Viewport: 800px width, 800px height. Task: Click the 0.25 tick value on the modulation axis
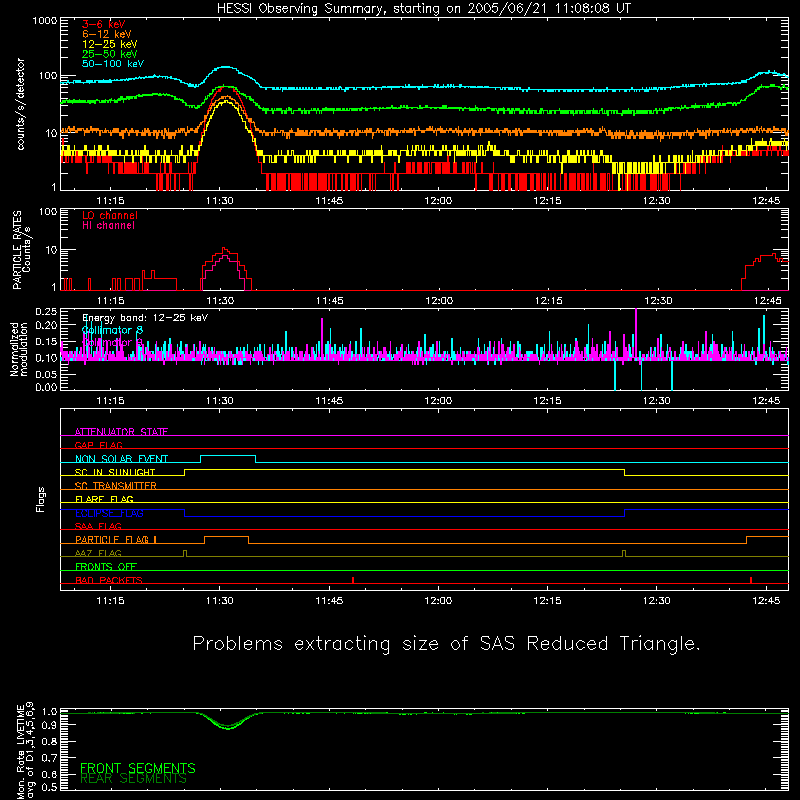click(x=46, y=312)
